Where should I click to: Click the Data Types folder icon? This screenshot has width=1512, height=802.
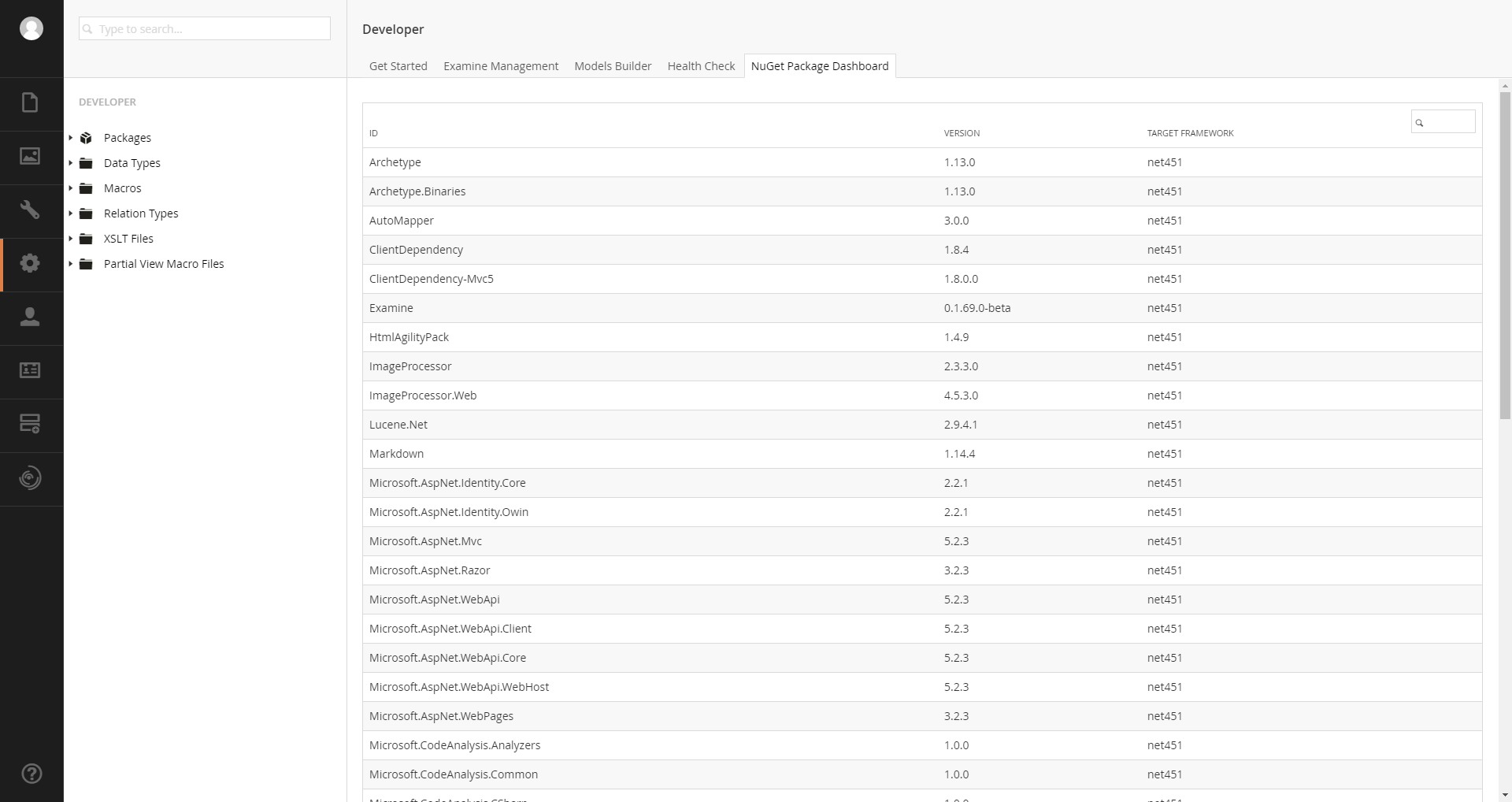pos(87,163)
